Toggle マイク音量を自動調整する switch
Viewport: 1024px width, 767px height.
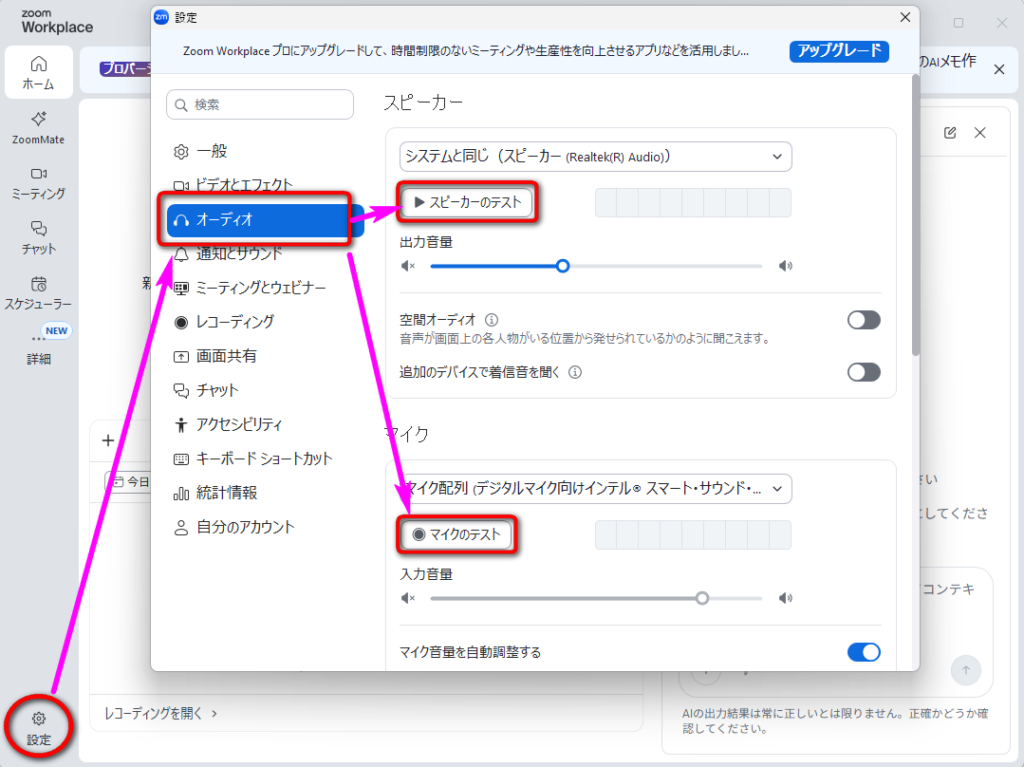point(863,652)
